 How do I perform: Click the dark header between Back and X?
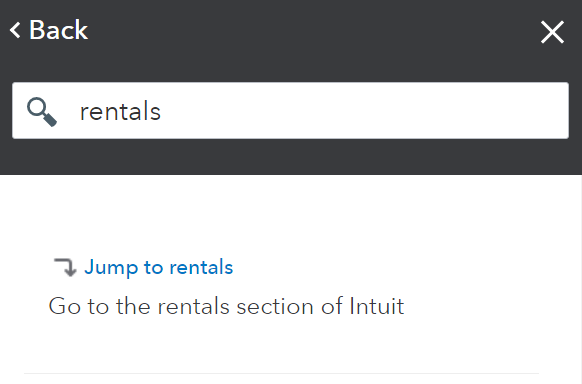(312, 30)
